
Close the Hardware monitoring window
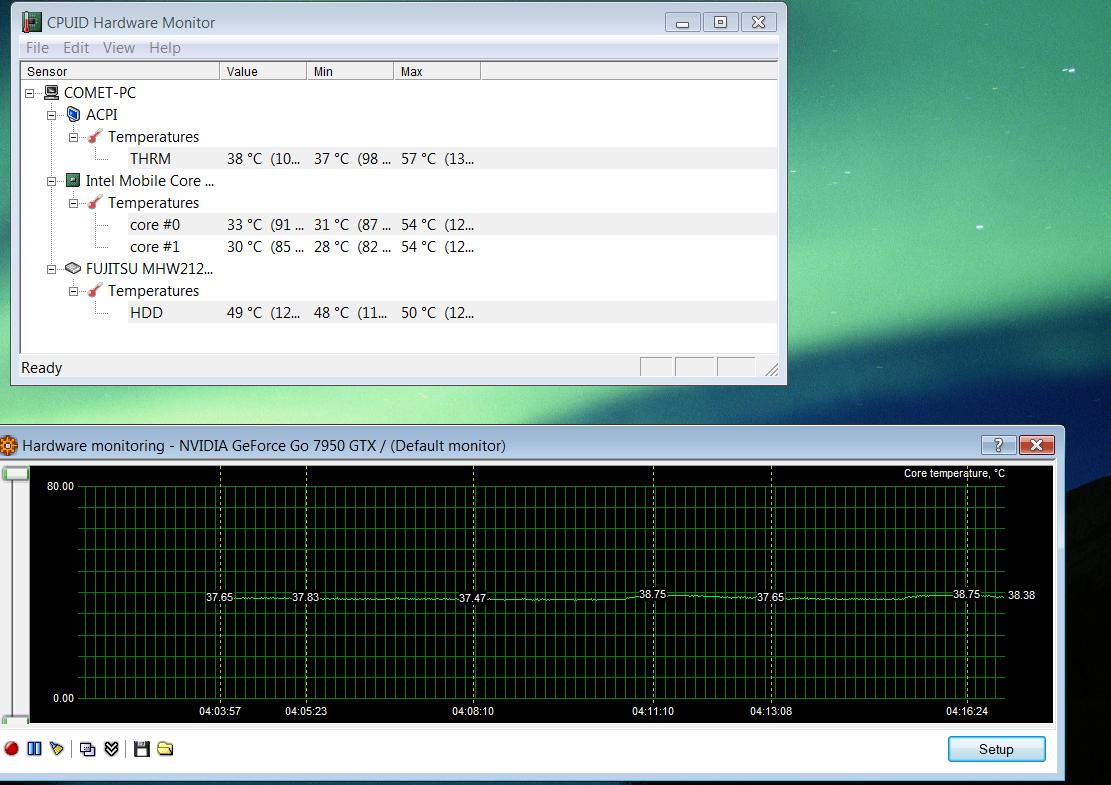point(1037,445)
